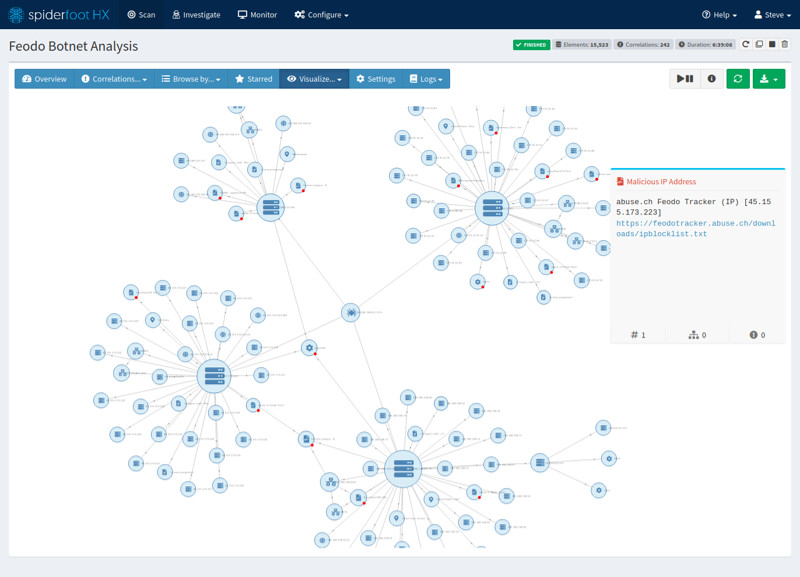The width and height of the screenshot is (800, 577).
Task: Toggle graph animation play/pause button
Action: click(x=685, y=79)
